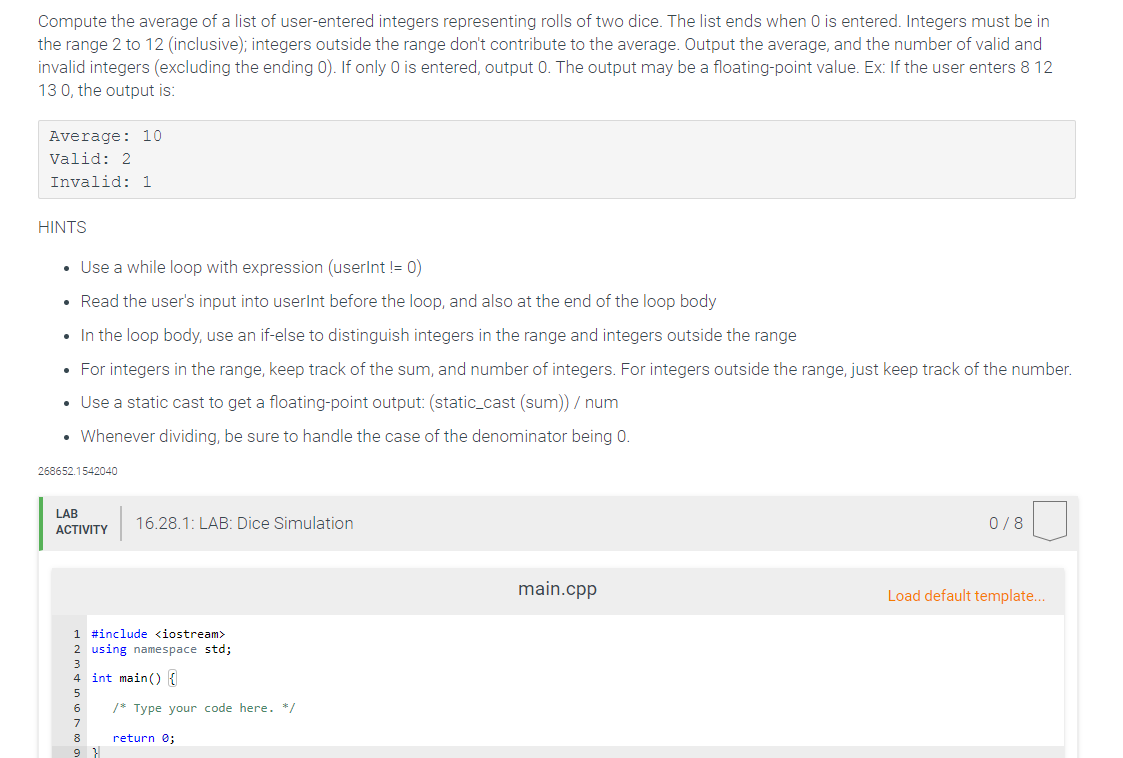1123x758 pixels.
Task: Place cursor on the #include iostream line
Action: (158, 633)
